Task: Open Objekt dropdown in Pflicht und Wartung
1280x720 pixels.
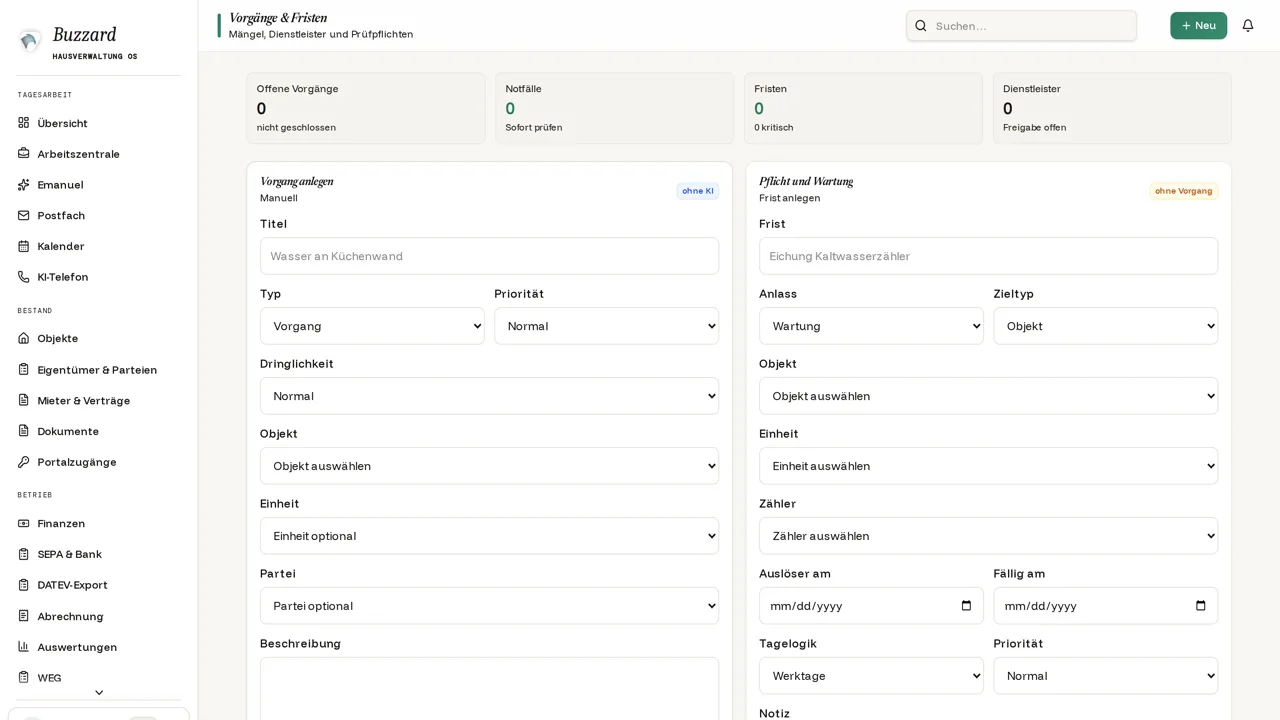Action: tap(988, 396)
